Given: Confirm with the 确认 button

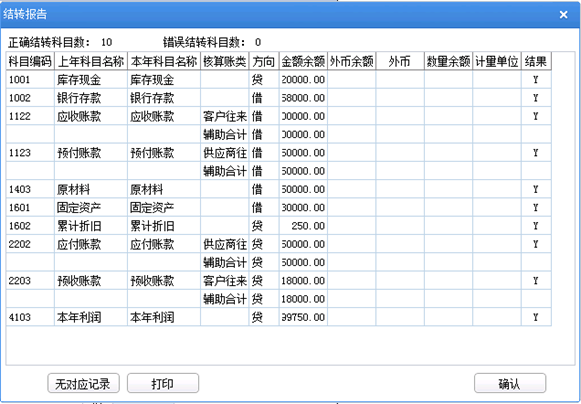Looking at the screenshot, I should pyautogui.click(x=510, y=383).
